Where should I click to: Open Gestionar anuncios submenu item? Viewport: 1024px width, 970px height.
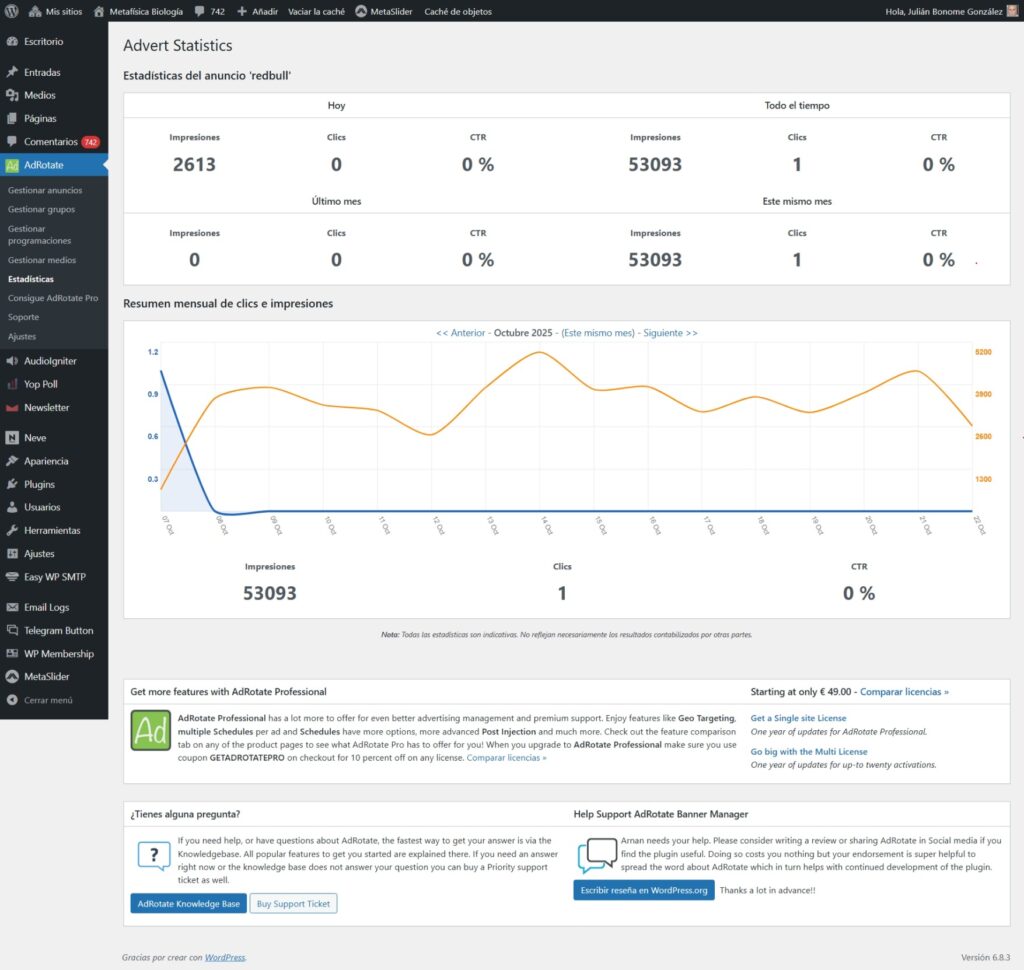[x=45, y=190]
